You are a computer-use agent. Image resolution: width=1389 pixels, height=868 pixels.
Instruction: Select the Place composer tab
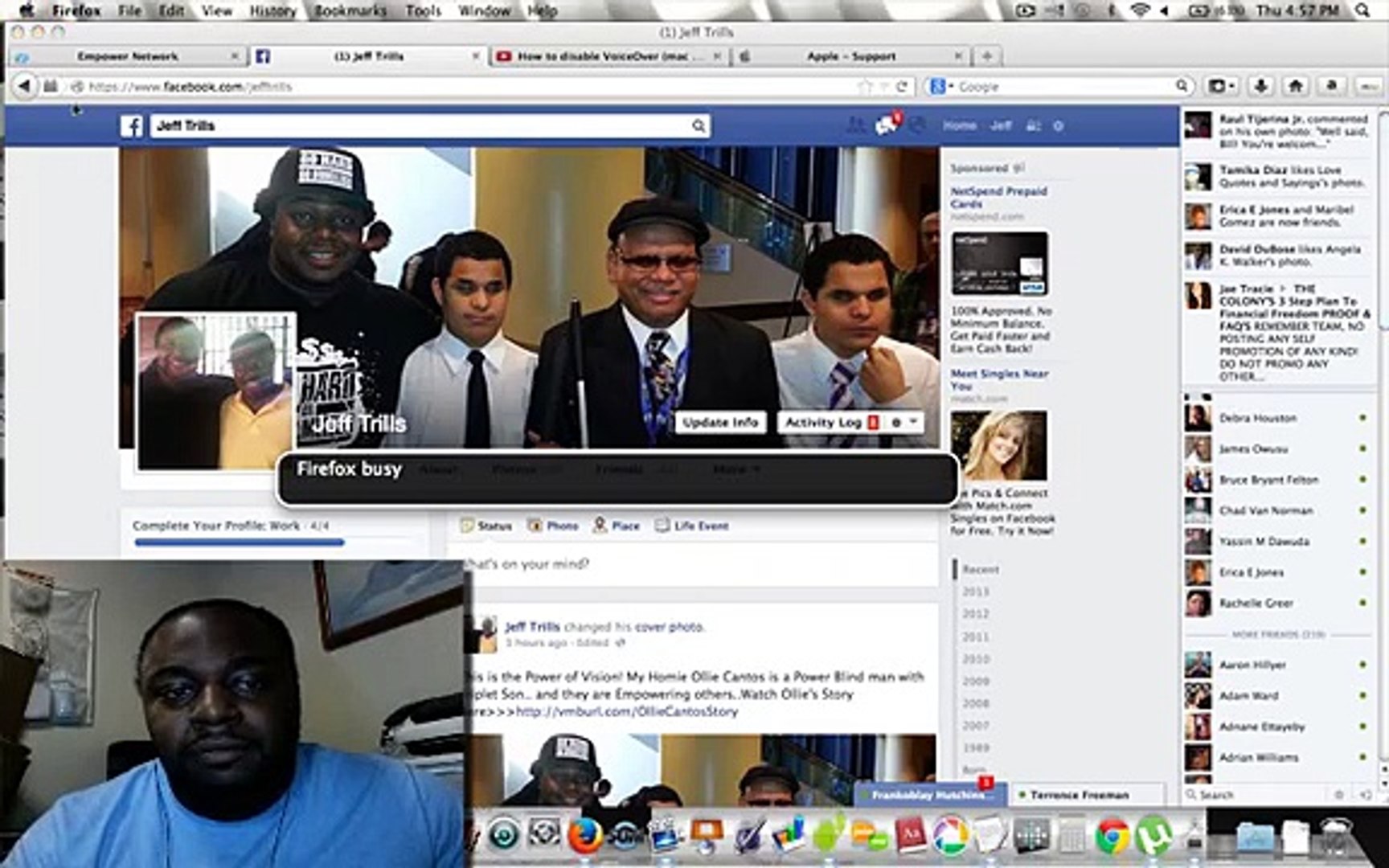(x=616, y=526)
